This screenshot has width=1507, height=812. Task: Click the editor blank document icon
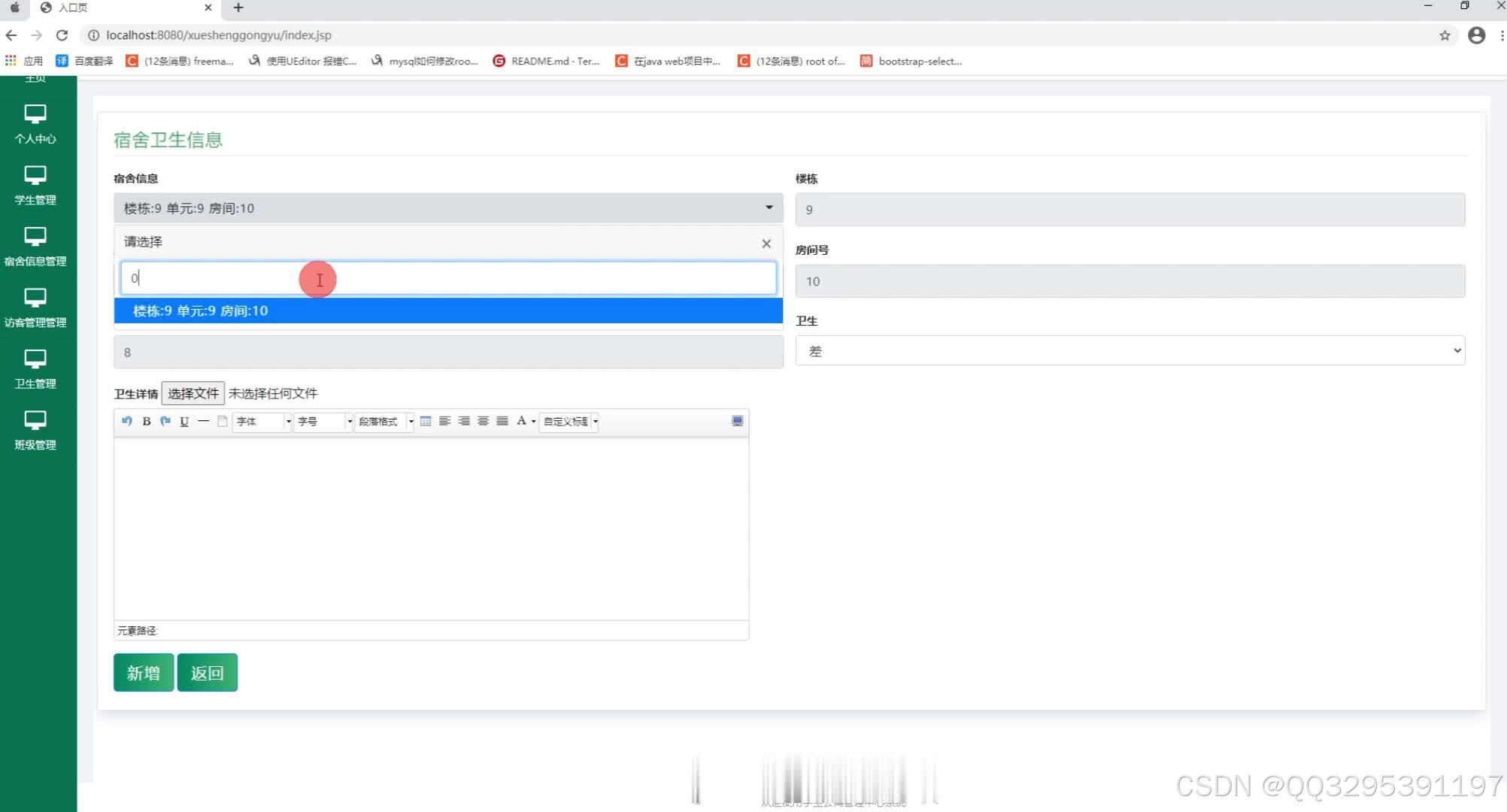[x=223, y=421]
